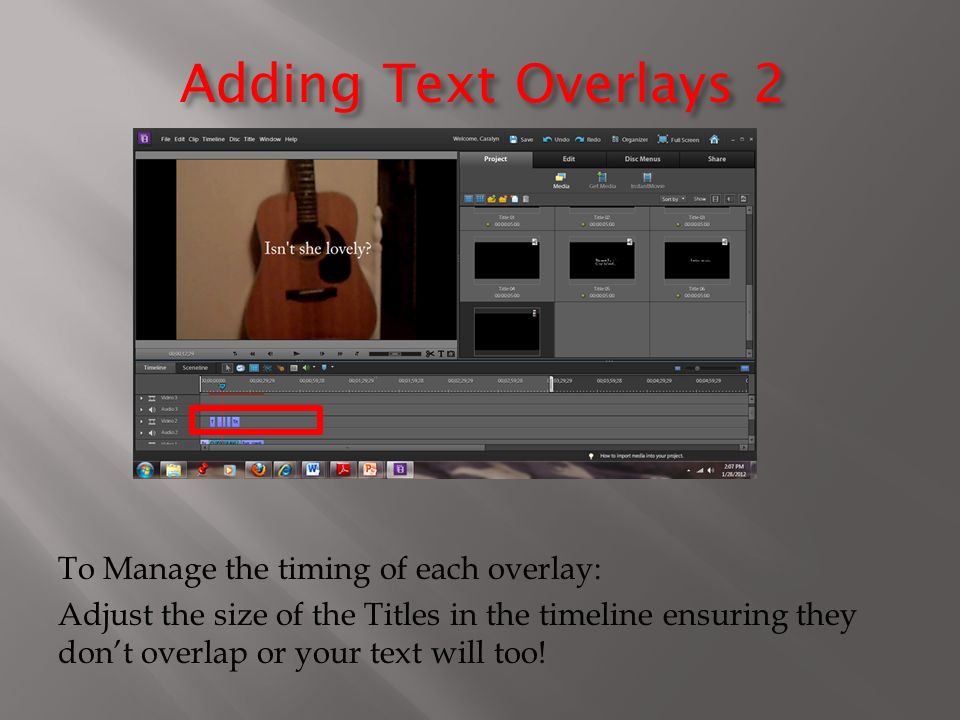Switch to the Sceneline view tab
The height and width of the screenshot is (720, 960).
tap(195, 368)
